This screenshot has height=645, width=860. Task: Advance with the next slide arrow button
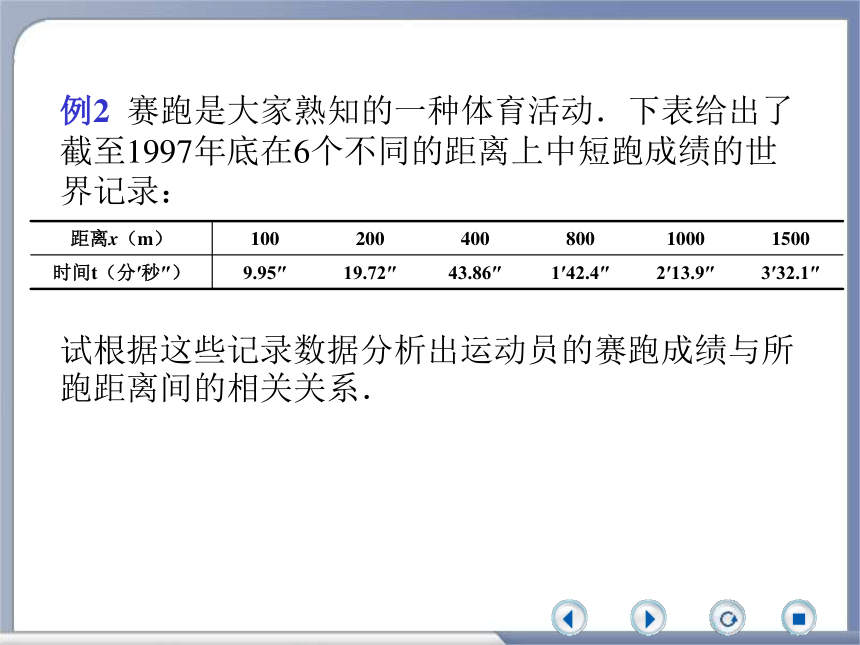point(648,618)
